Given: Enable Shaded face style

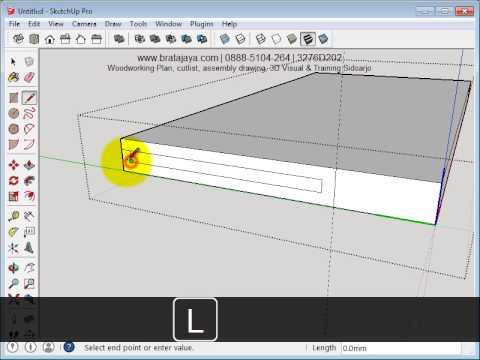Looking at the screenshot, I should tap(292, 39).
